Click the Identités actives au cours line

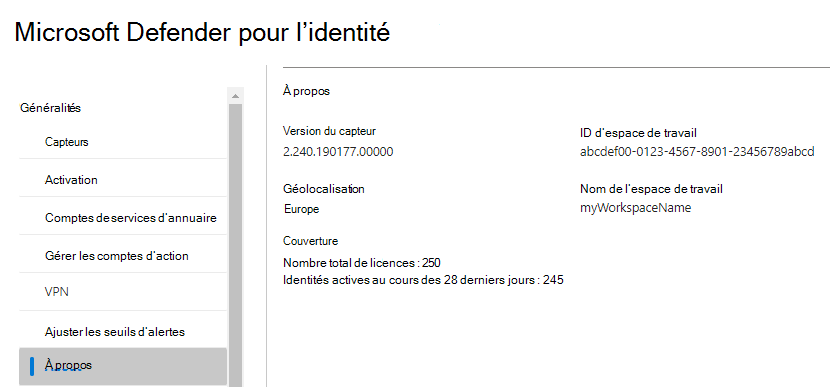click(423, 280)
